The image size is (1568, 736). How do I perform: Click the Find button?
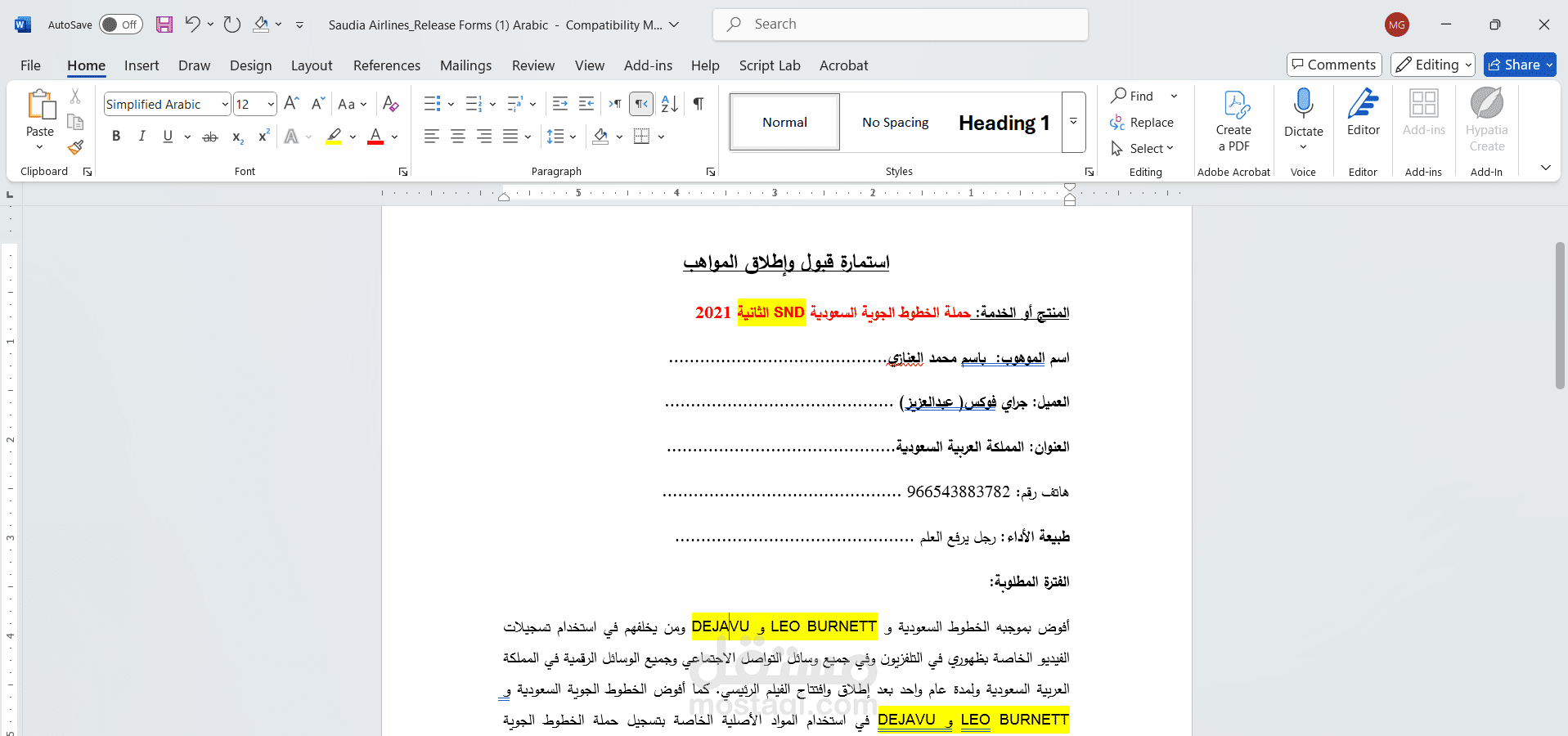(1133, 96)
